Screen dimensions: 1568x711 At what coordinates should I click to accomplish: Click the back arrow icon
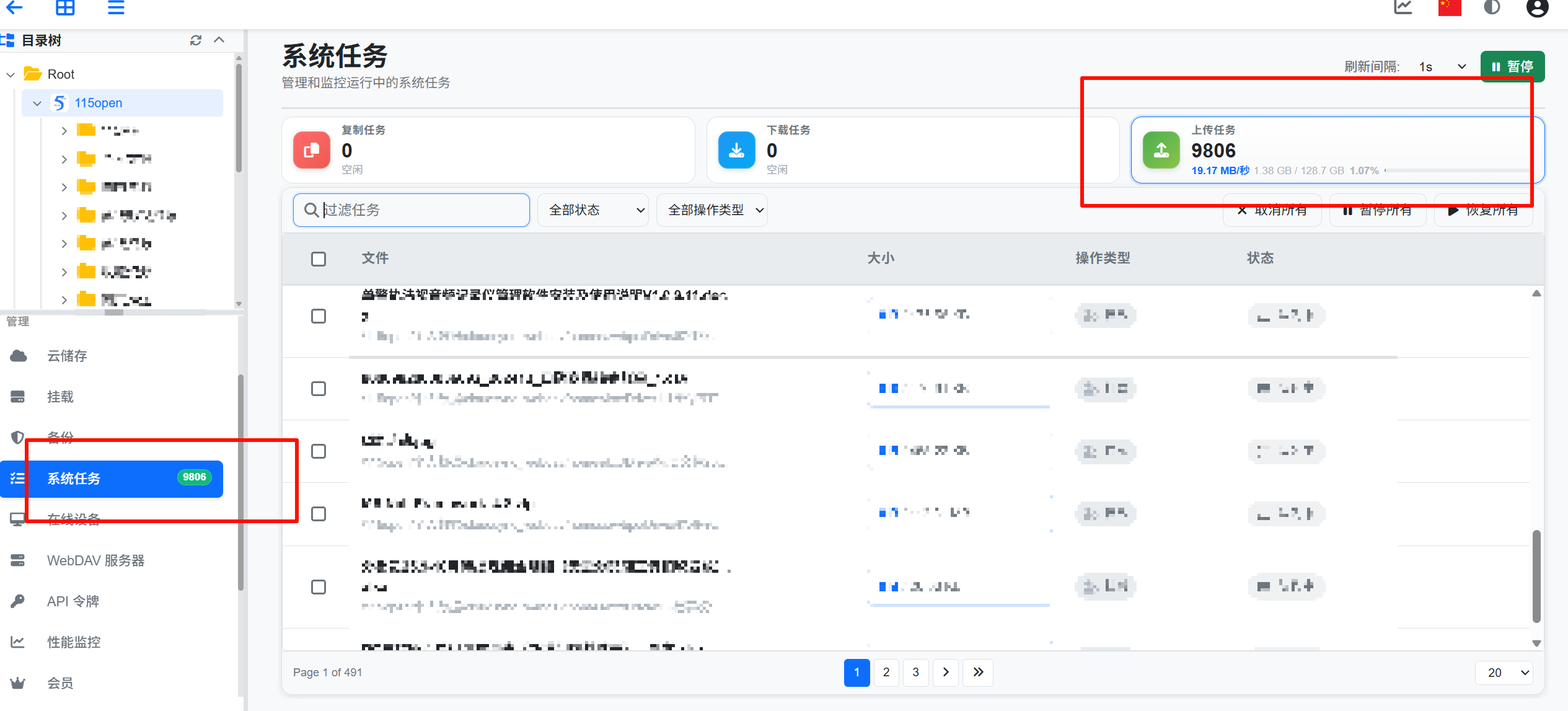pos(14,7)
